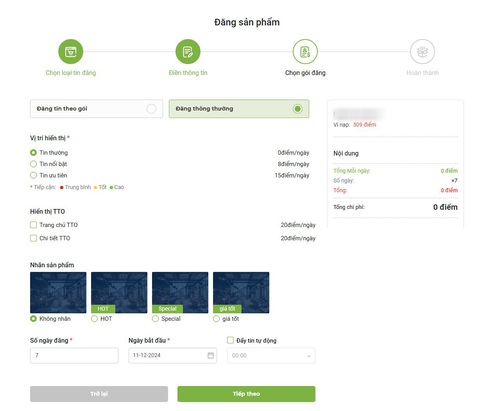Screen dimensions: 480x411
Task: Enable the 'Trang chủ TTO' checkbox
Action: 33,225
